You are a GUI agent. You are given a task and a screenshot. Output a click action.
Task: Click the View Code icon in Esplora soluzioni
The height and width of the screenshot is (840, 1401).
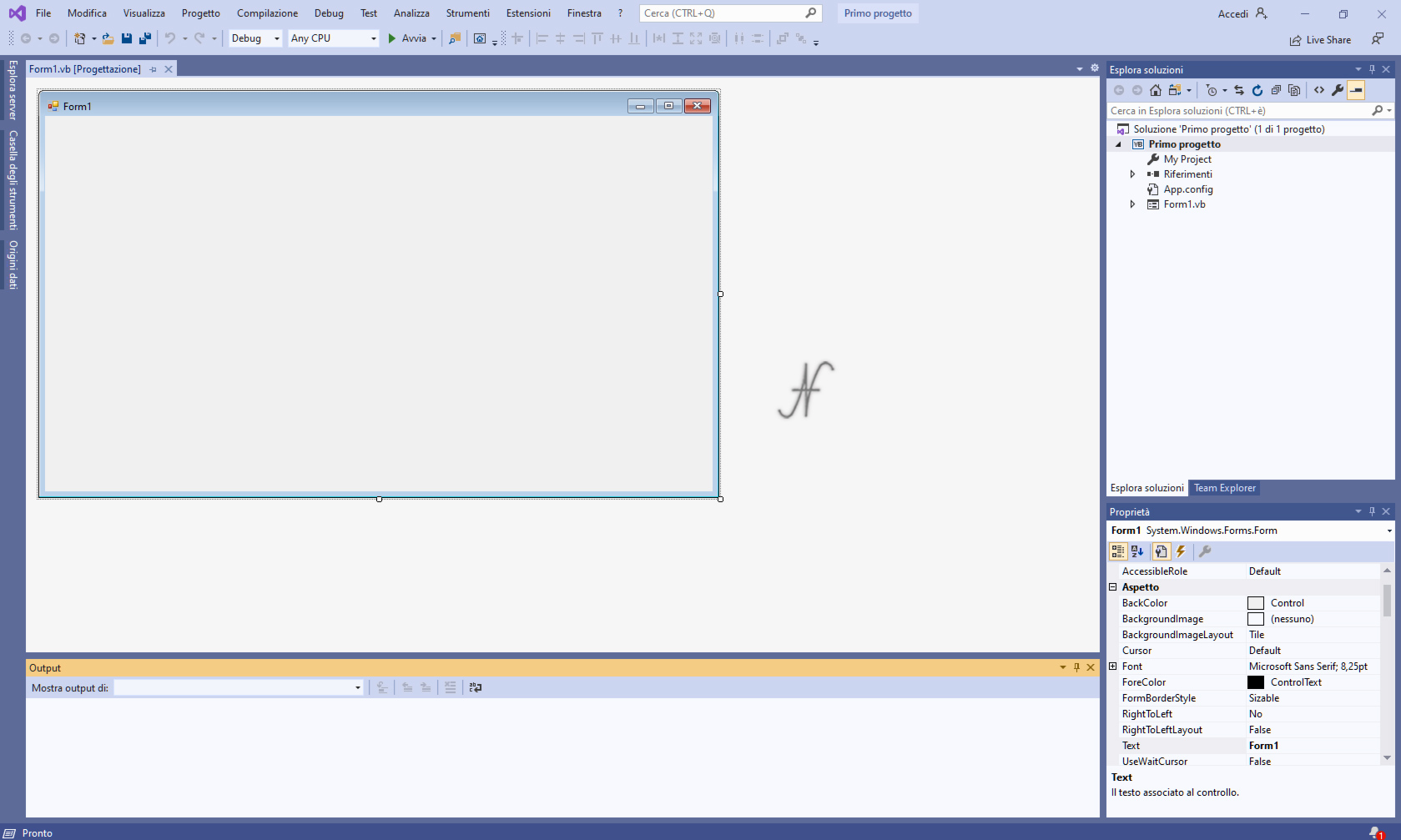[1319, 90]
